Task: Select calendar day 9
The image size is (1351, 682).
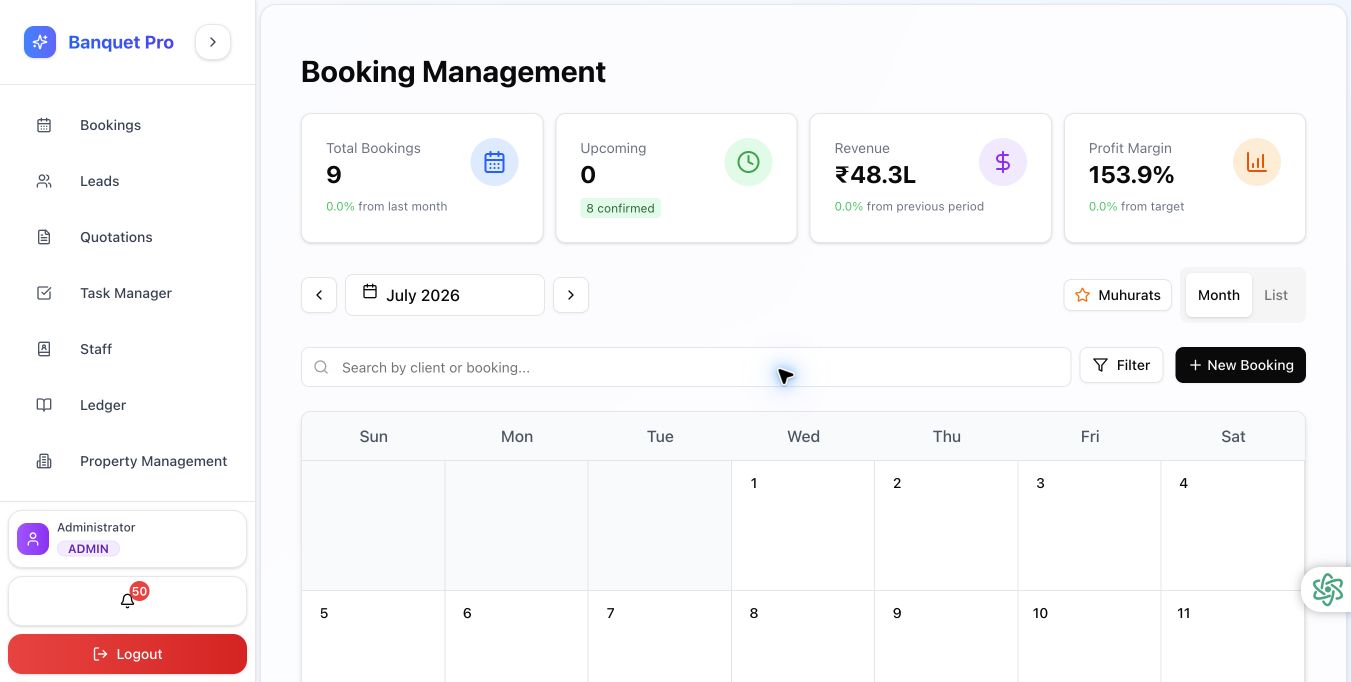Action: click(946, 636)
